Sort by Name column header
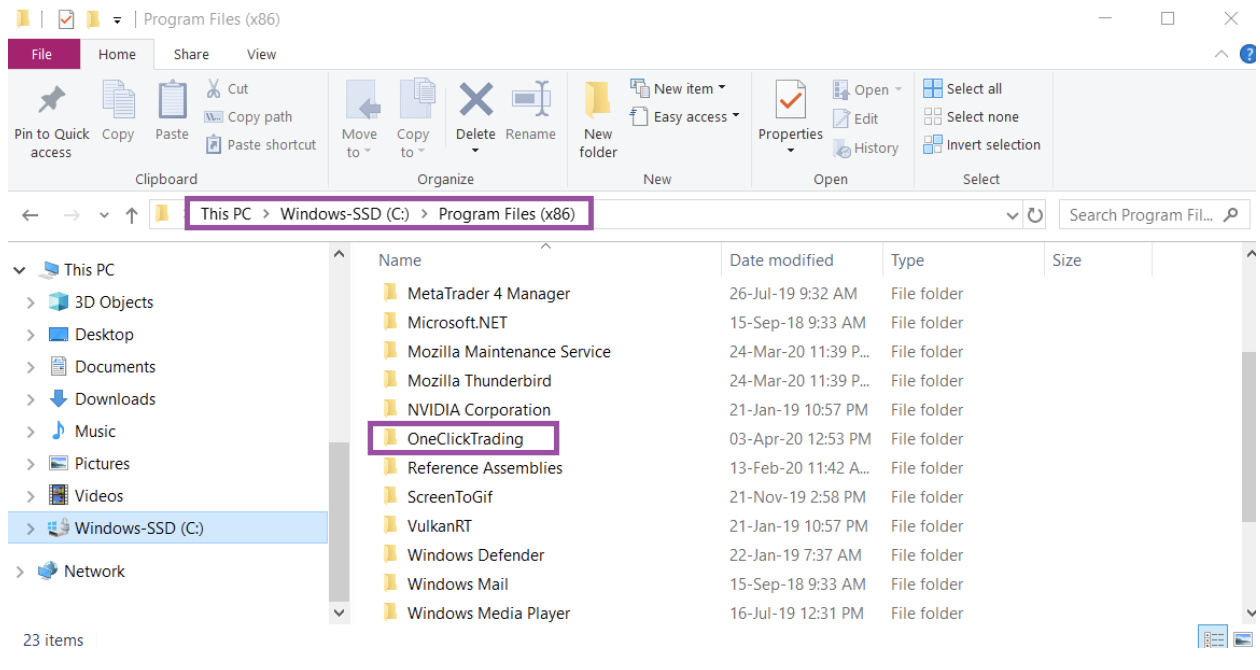This screenshot has width=1260, height=670. (x=400, y=260)
